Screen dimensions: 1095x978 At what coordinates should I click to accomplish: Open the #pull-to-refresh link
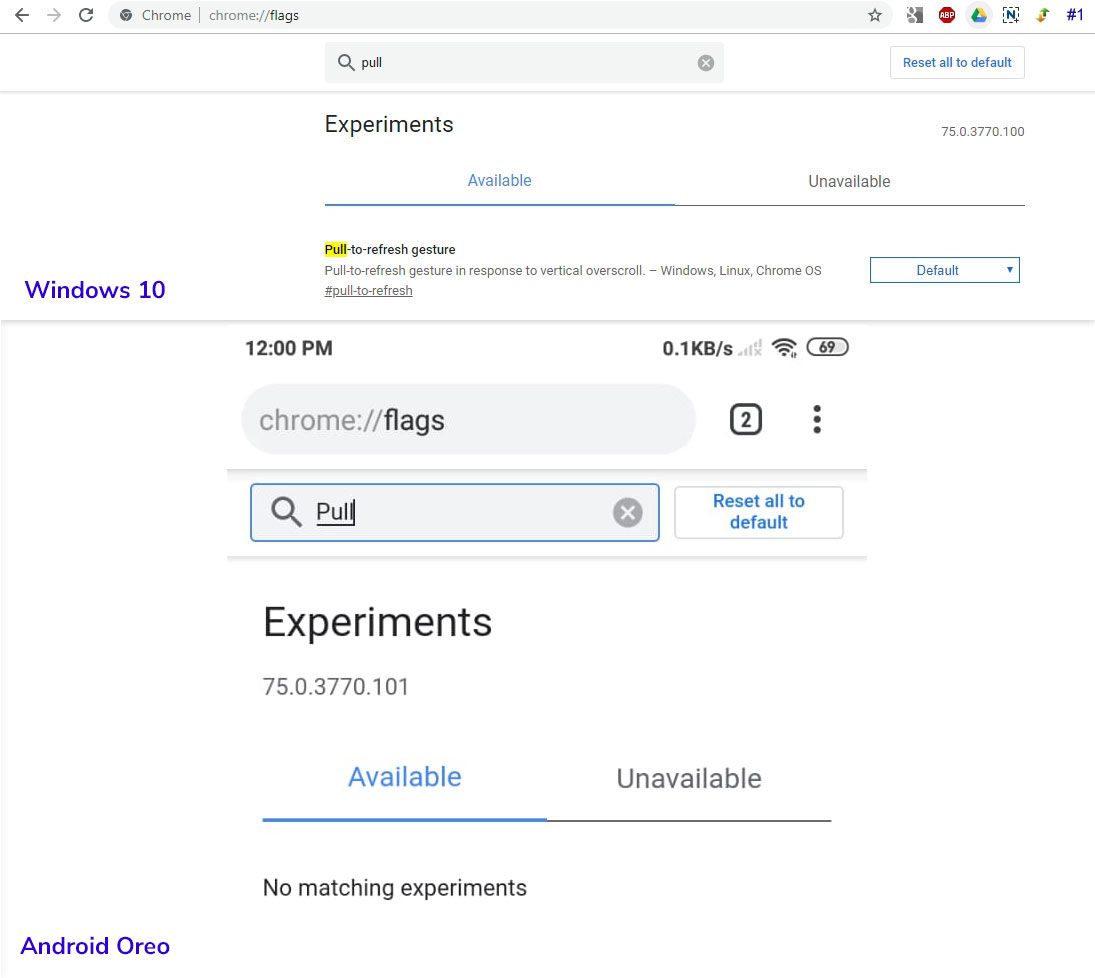(x=368, y=290)
